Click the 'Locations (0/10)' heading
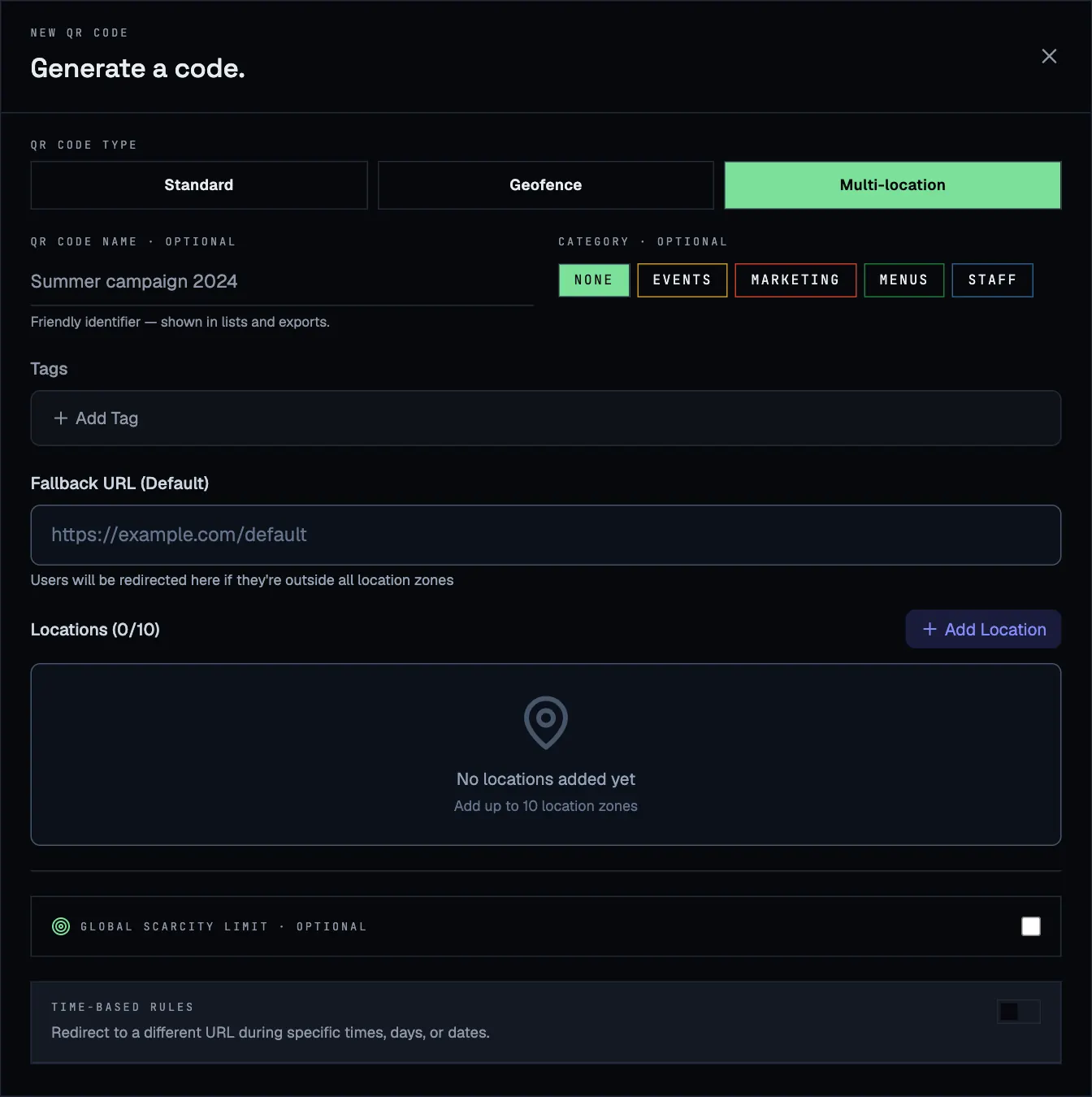This screenshot has height=1097, width=1092. click(95, 630)
